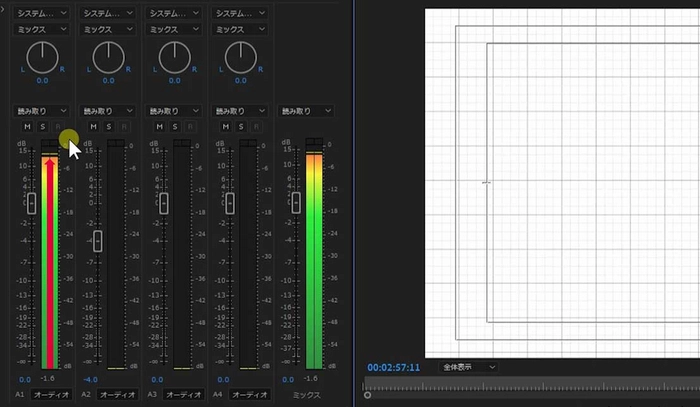Viewport: 700px width, 407px height.
Task: Click the mix track volume fader handle
Action: click(x=296, y=203)
